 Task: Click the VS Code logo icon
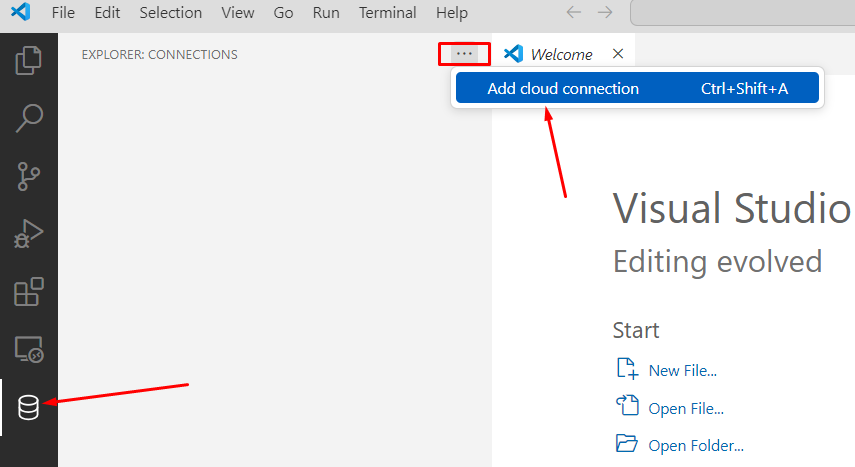coord(21,11)
